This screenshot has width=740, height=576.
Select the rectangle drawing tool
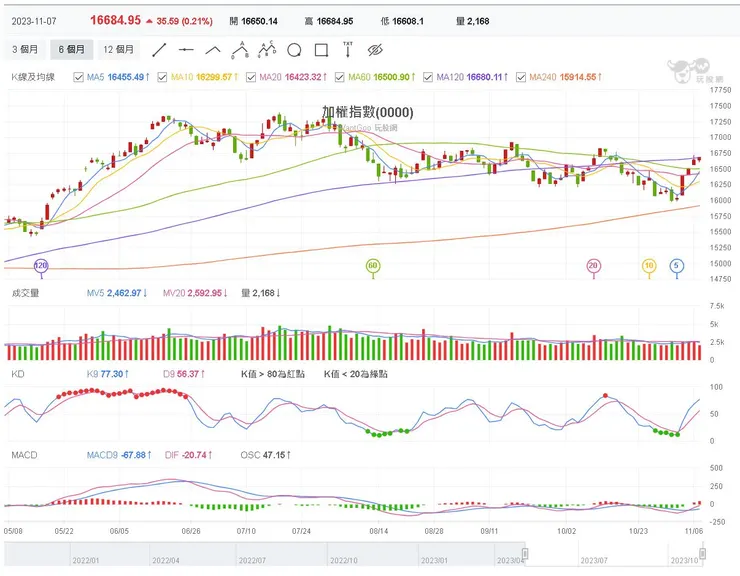pos(321,49)
